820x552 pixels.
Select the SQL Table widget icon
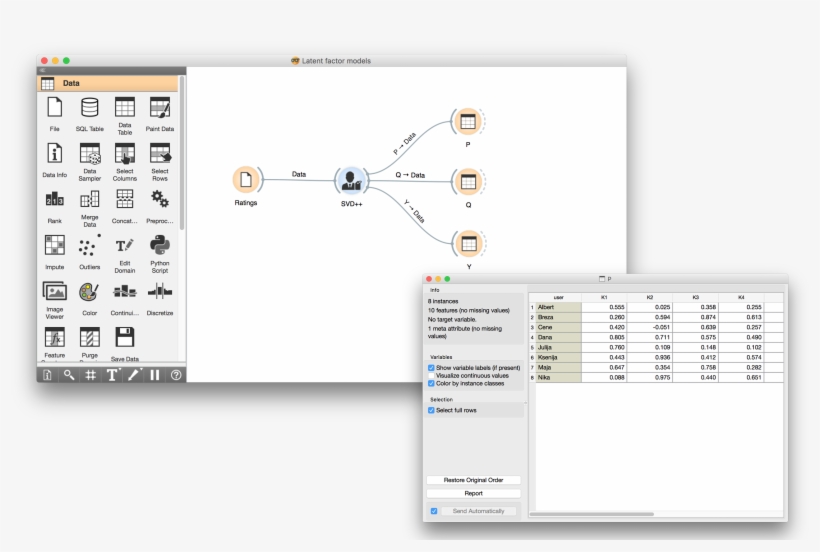tap(89, 109)
